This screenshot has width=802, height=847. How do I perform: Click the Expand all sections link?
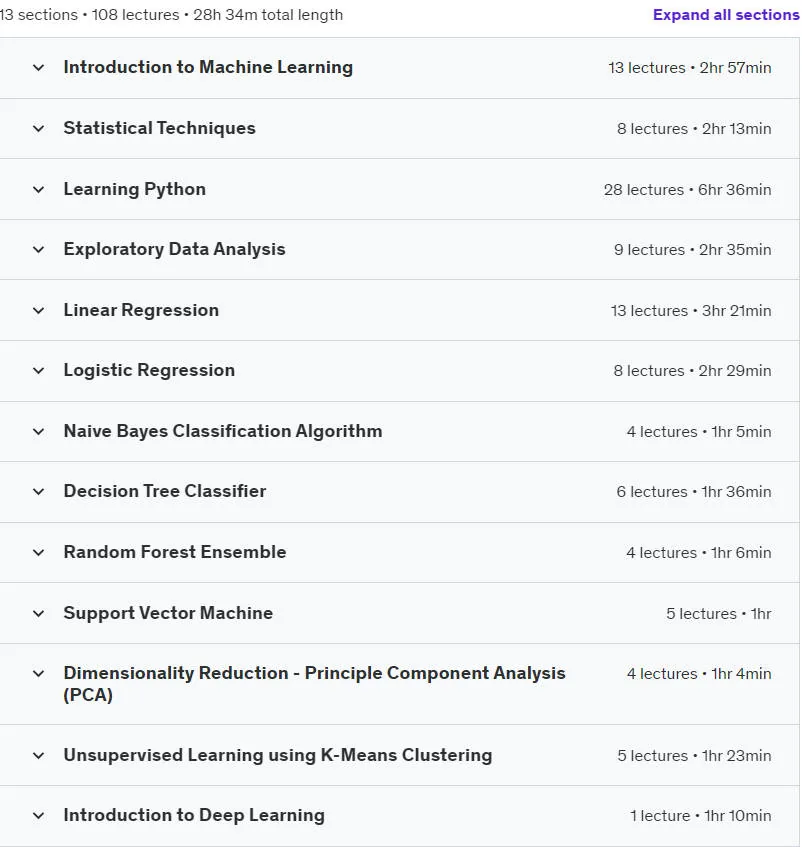(x=726, y=15)
